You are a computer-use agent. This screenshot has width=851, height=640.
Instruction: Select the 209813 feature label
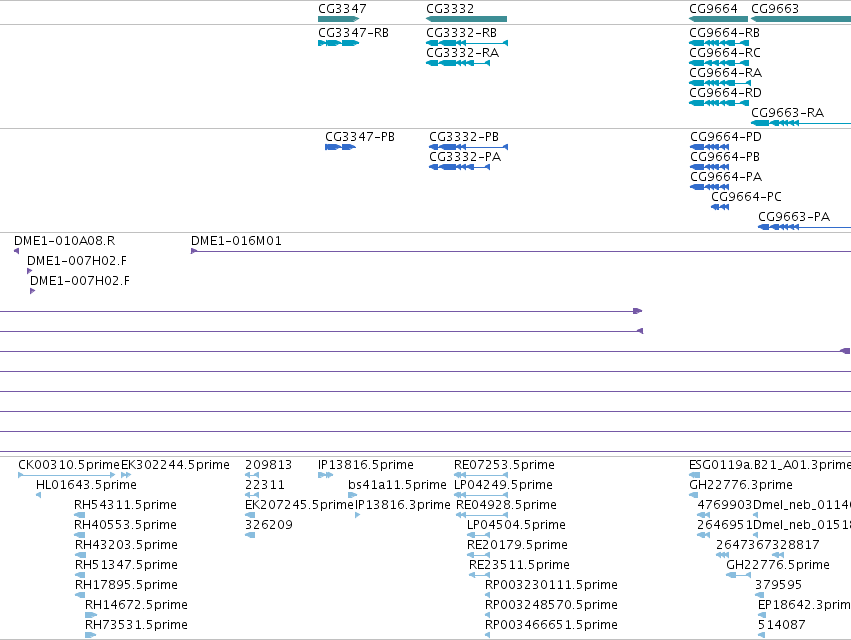click(x=268, y=465)
